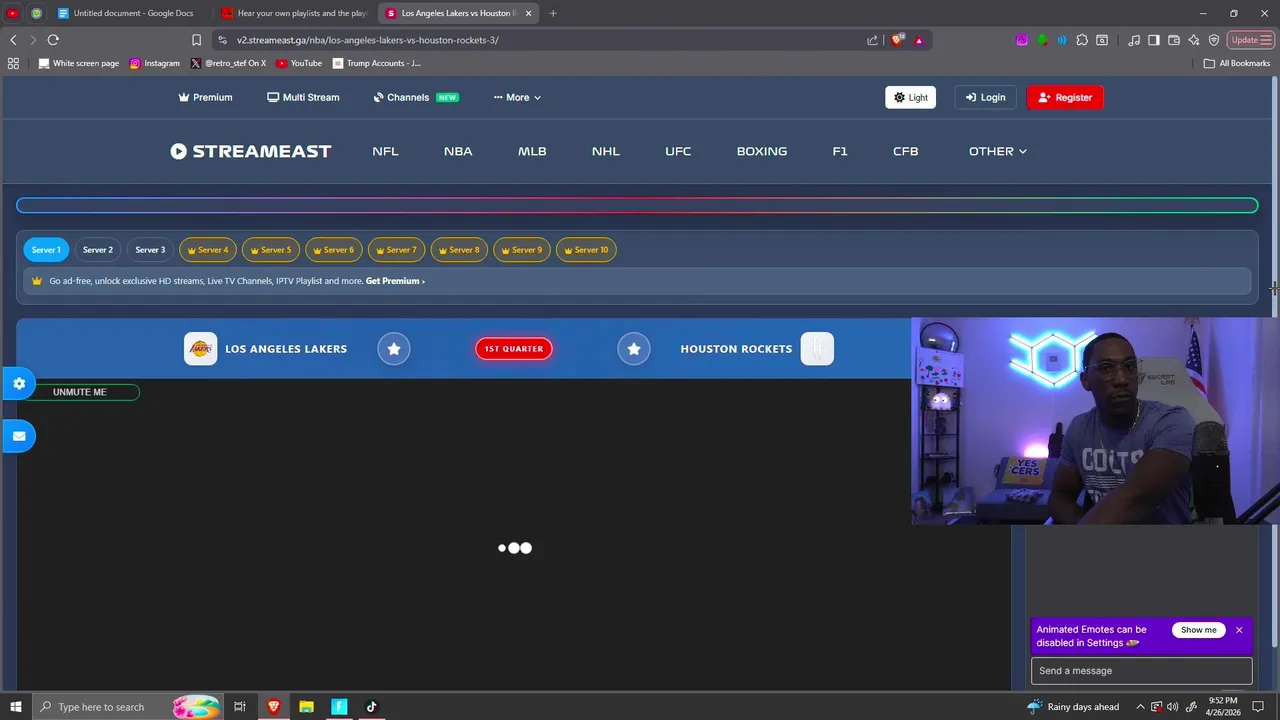
Task: Open Task View in taskbar
Action: 240,707
